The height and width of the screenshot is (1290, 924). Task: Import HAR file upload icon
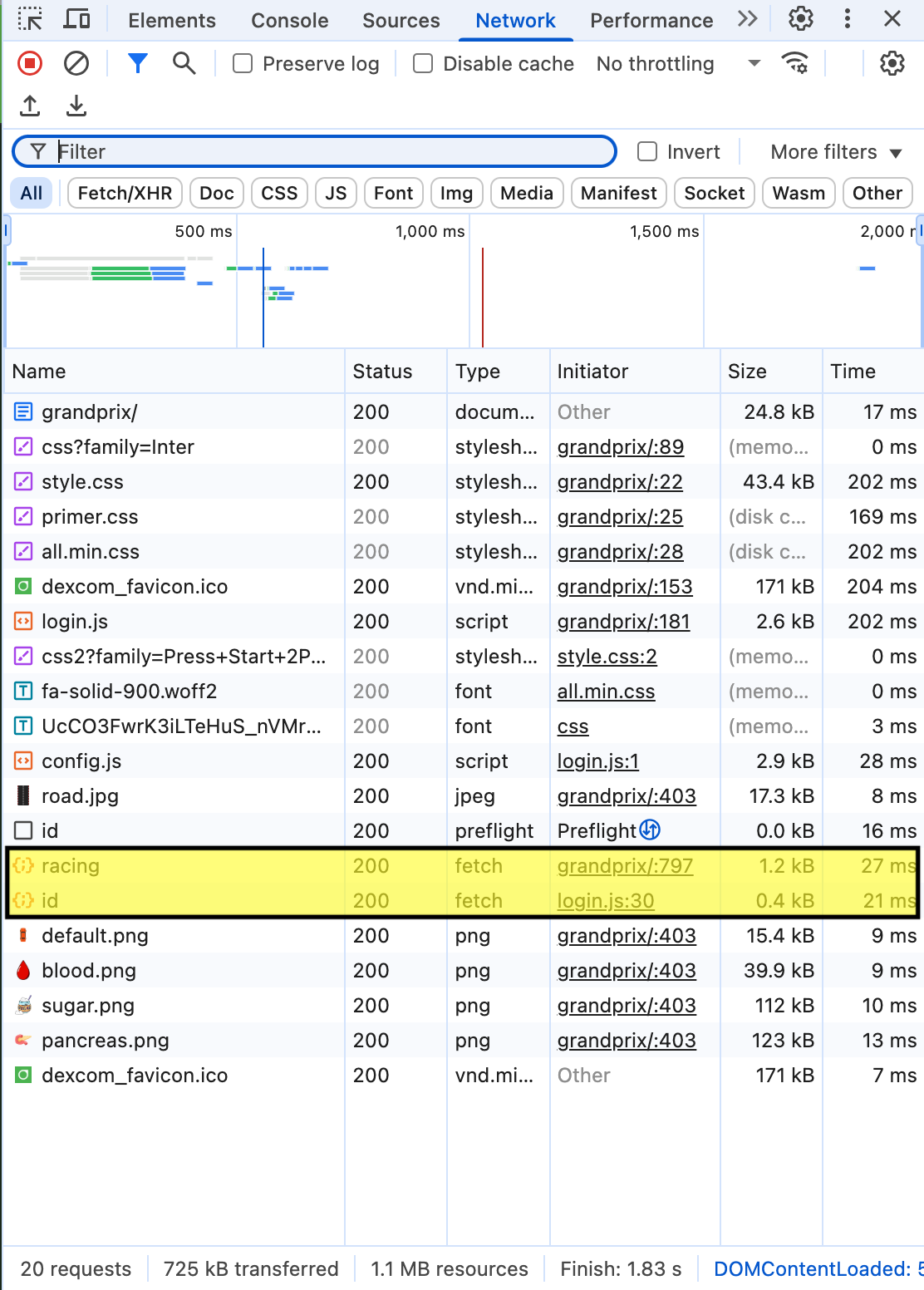[x=30, y=106]
